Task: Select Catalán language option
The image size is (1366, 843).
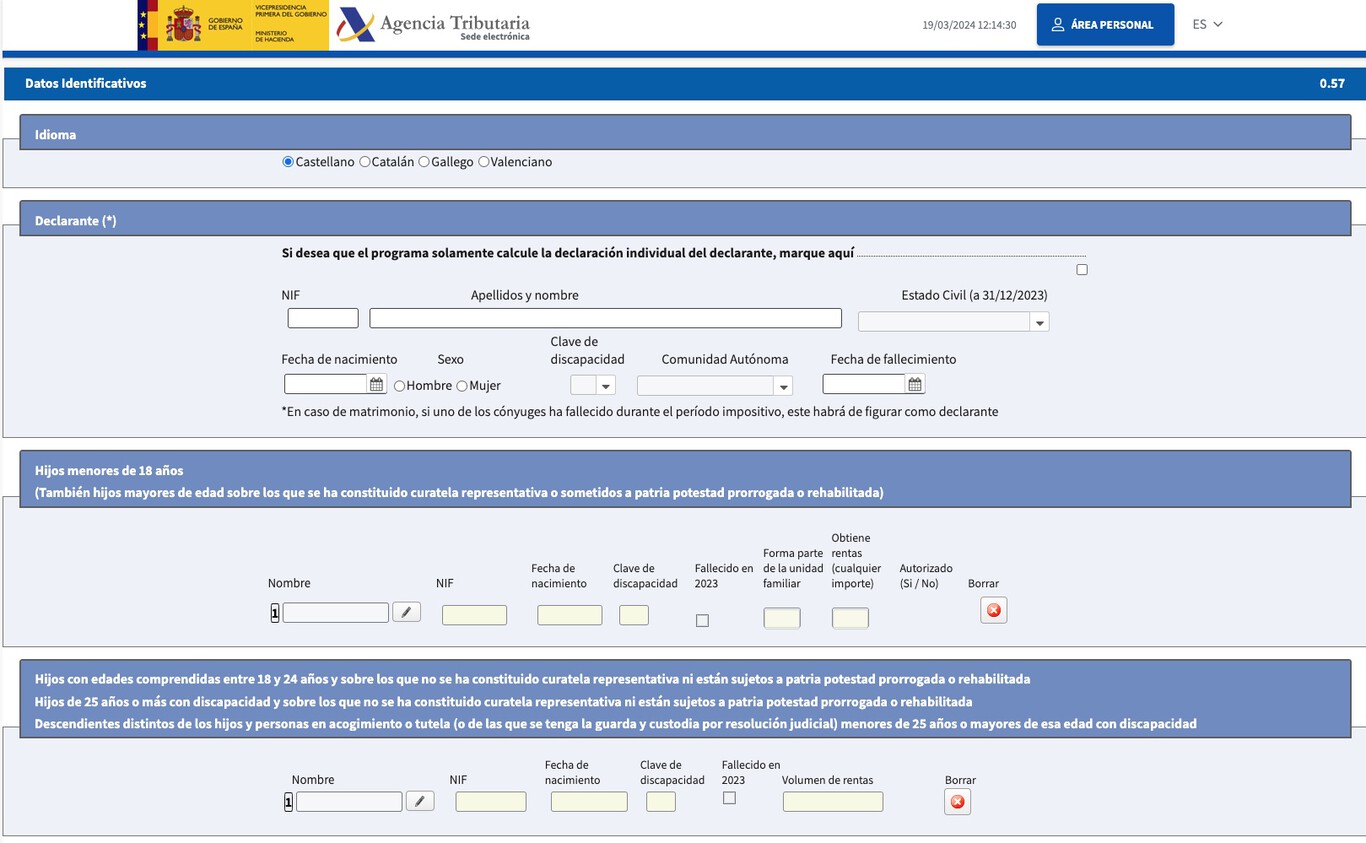Action: pyautogui.click(x=364, y=162)
